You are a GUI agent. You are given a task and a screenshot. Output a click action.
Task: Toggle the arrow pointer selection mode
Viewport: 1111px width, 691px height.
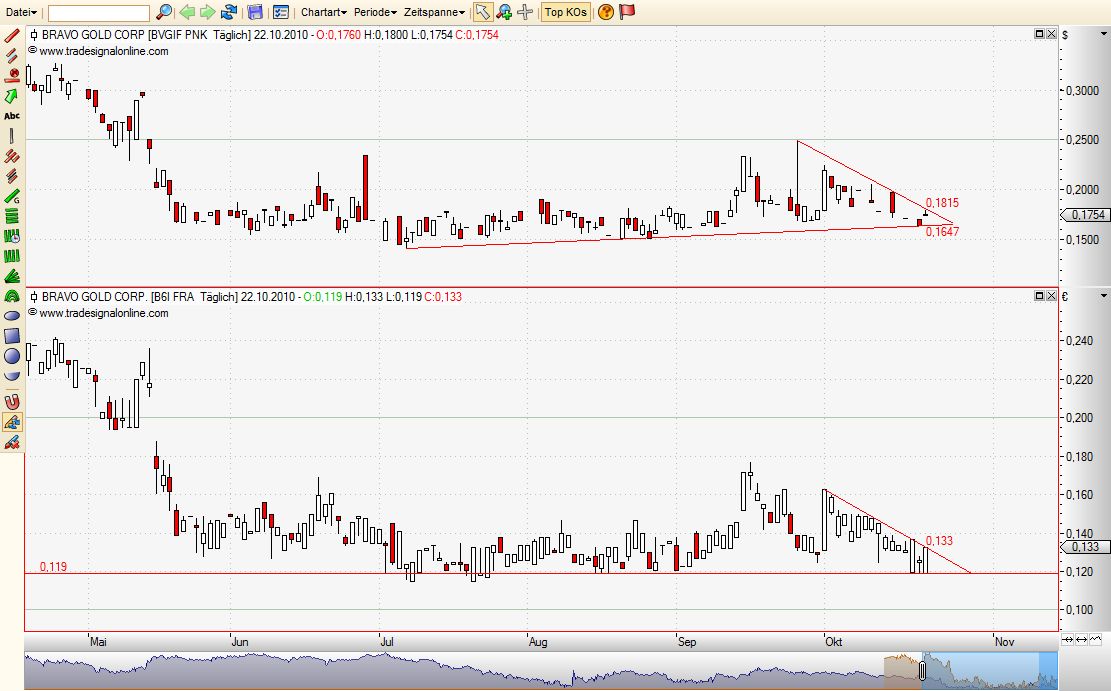[482, 12]
